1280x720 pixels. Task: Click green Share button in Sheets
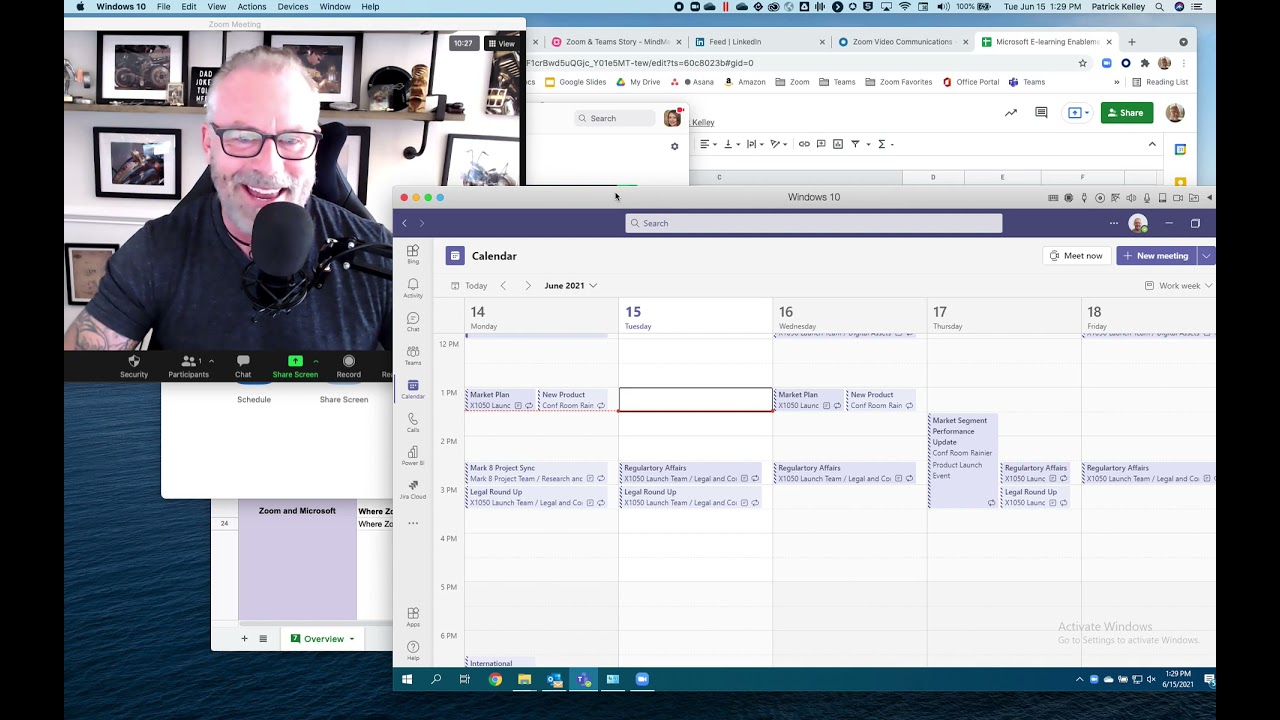click(x=1127, y=113)
